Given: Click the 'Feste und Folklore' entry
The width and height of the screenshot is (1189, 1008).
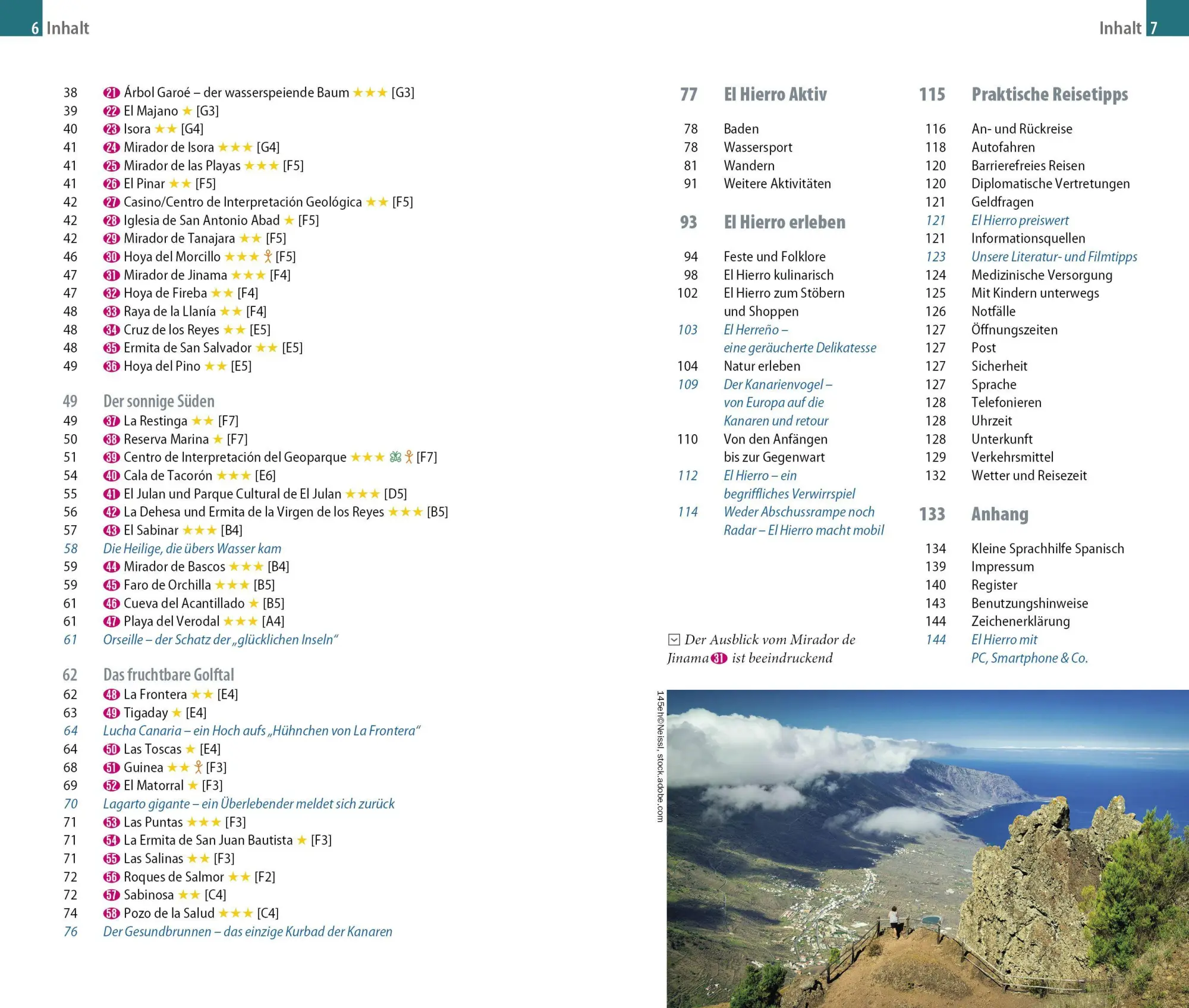Looking at the screenshot, I should click(x=775, y=257).
